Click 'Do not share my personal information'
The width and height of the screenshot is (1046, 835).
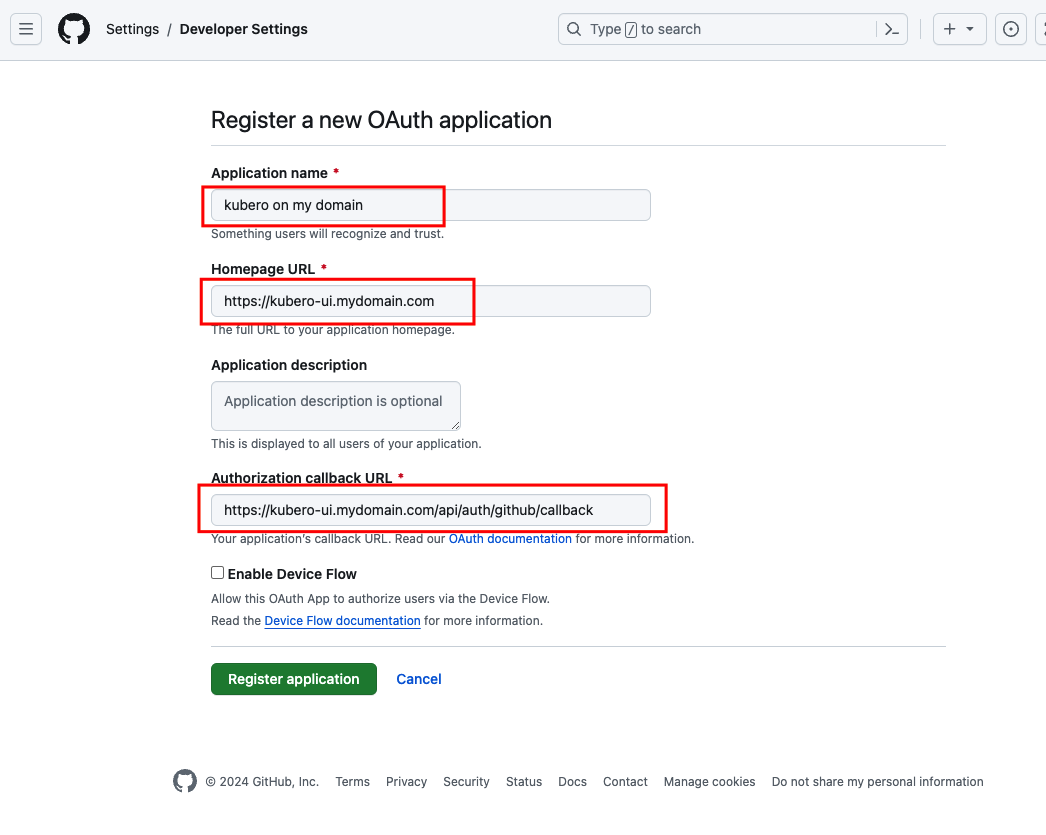[x=877, y=782]
